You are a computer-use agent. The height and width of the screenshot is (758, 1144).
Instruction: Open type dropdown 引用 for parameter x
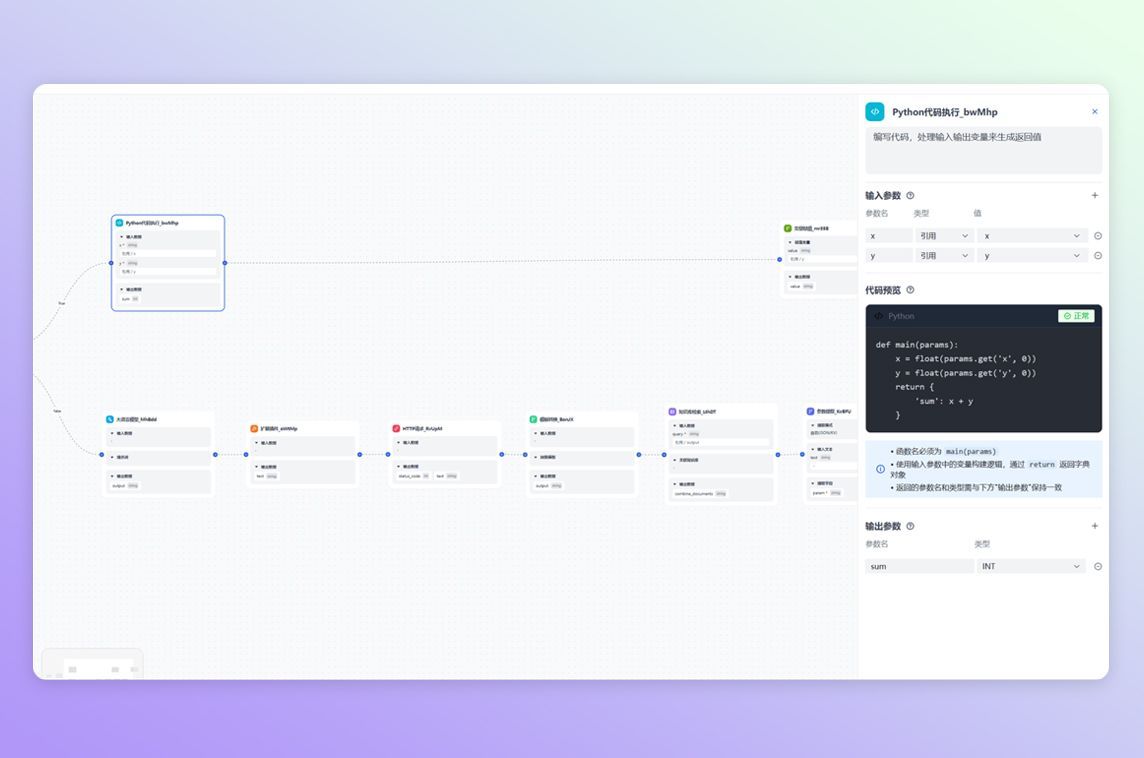(x=943, y=236)
